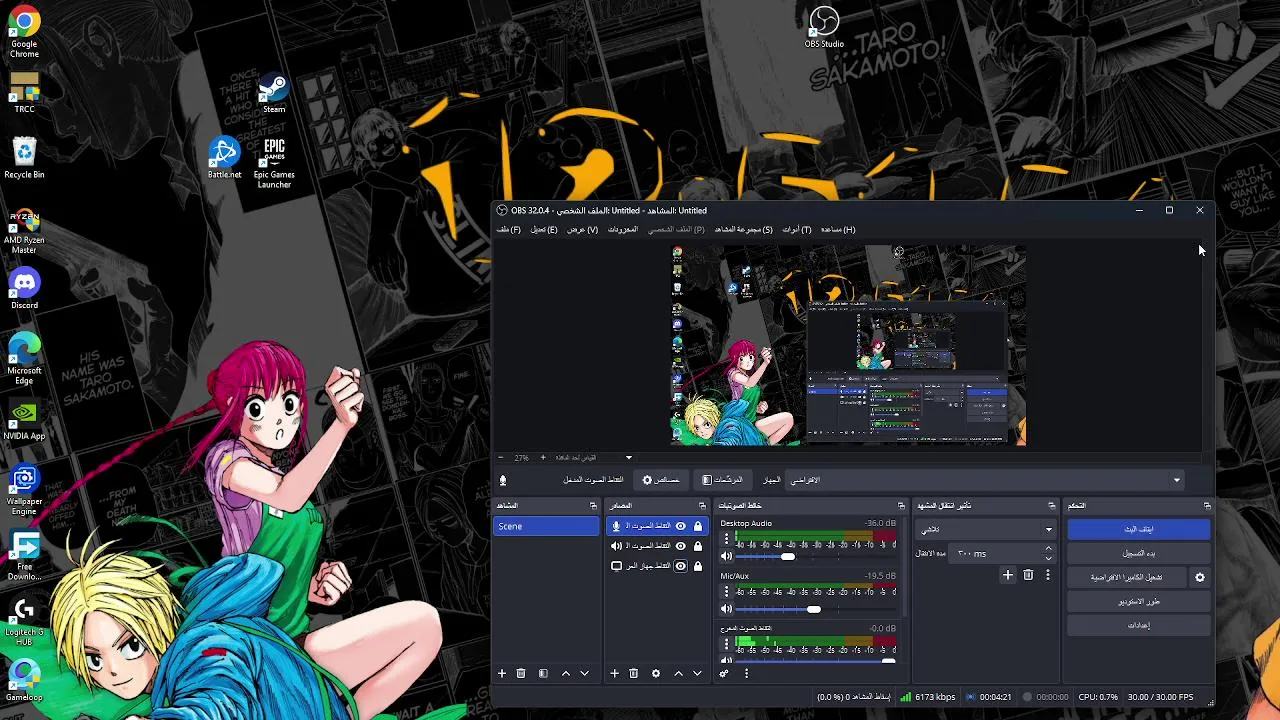Open Tools (T) menu

pos(797,230)
